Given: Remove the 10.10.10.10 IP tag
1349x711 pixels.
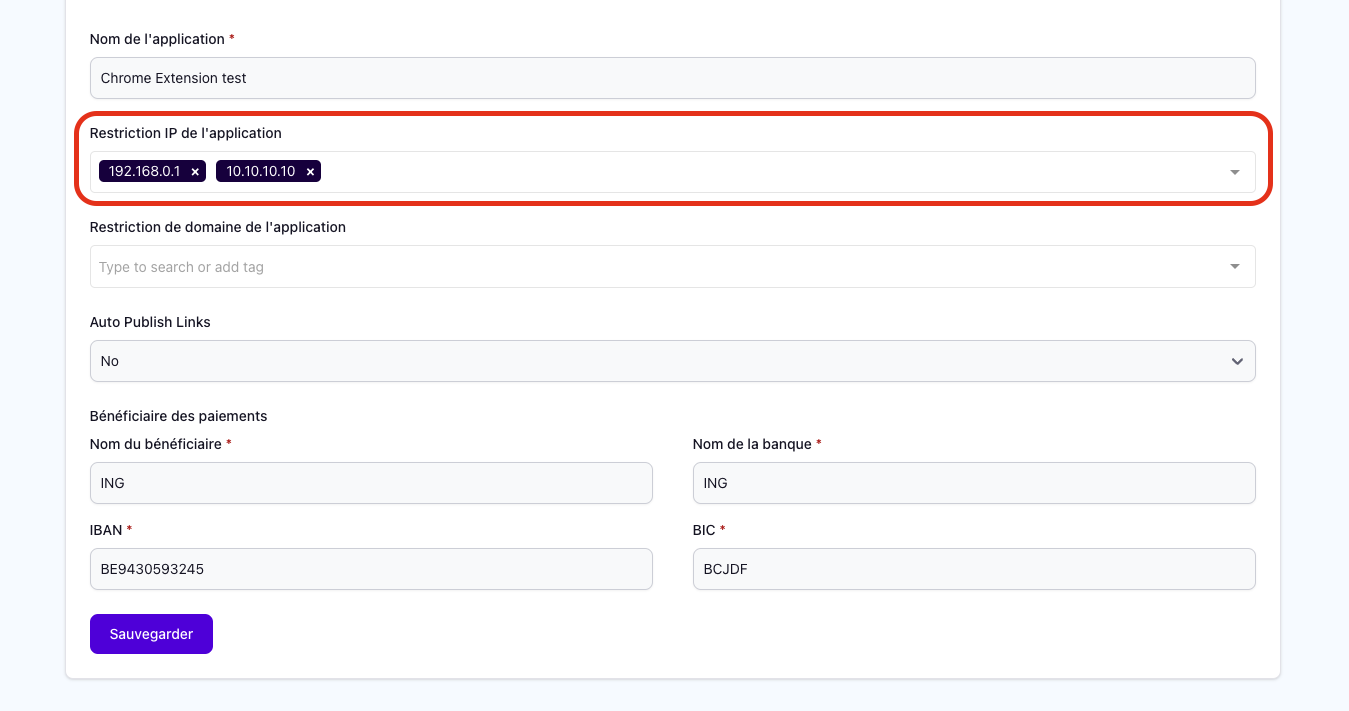Looking at the screenshot, I should 311,172.
